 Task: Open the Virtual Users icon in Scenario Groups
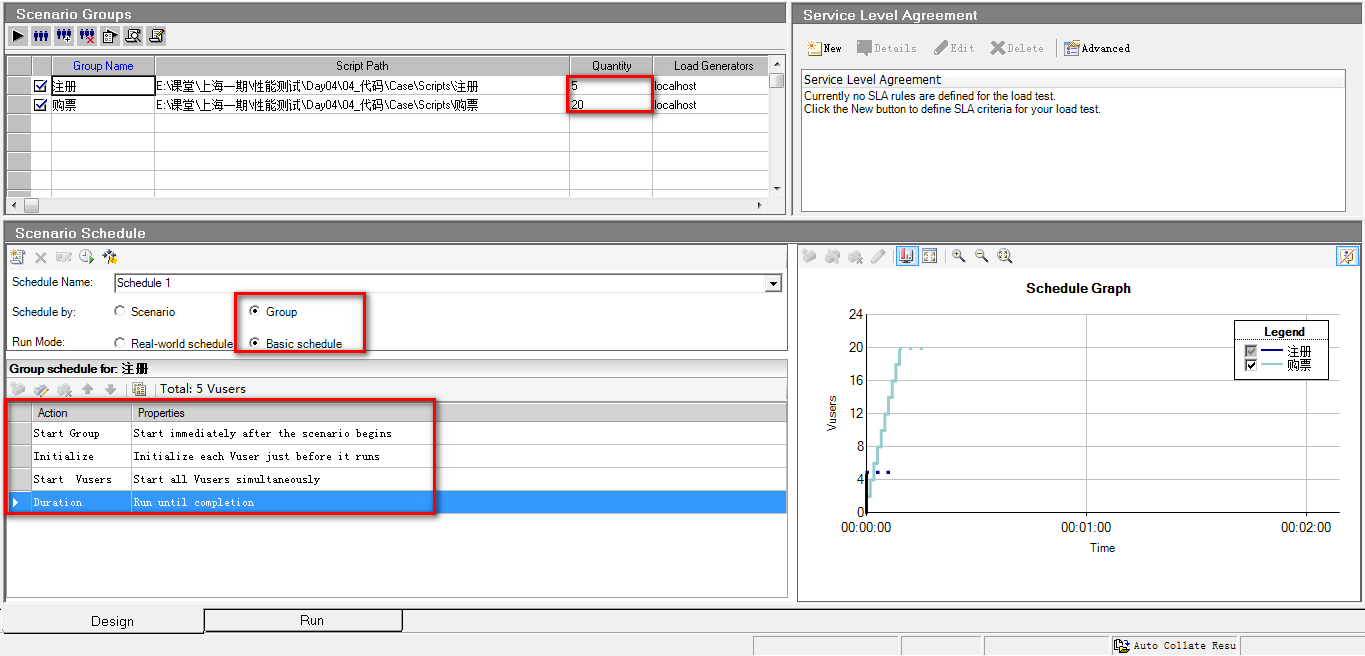tap(41, 36)
